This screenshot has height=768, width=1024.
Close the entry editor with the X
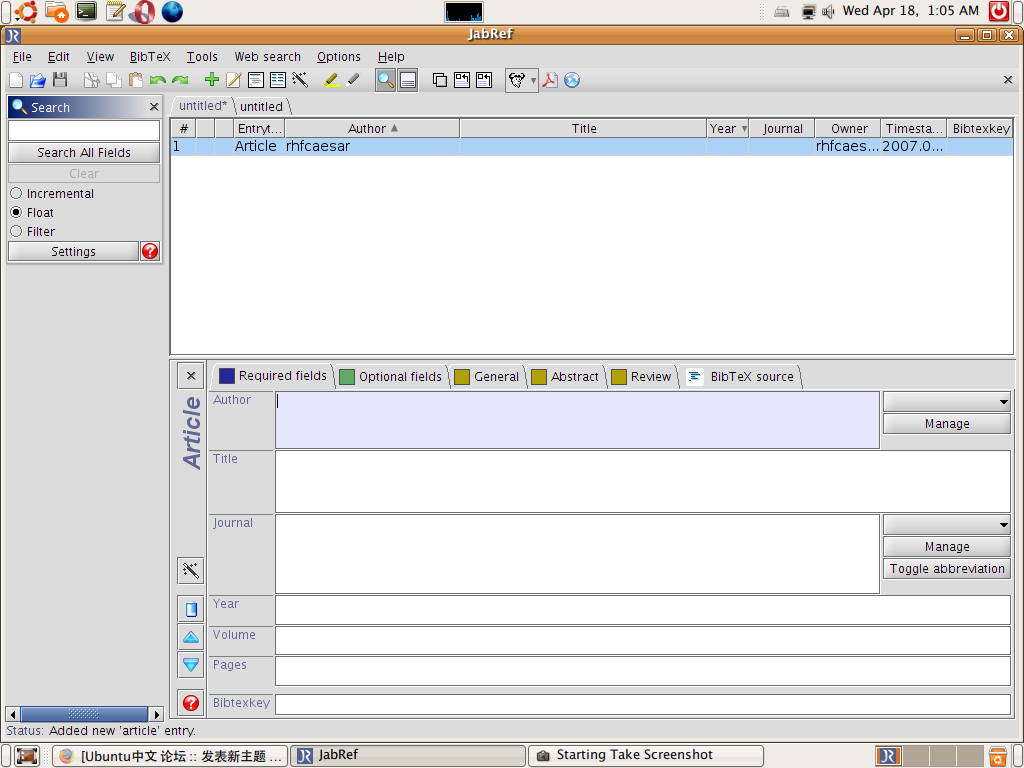(x=191, y=376)
